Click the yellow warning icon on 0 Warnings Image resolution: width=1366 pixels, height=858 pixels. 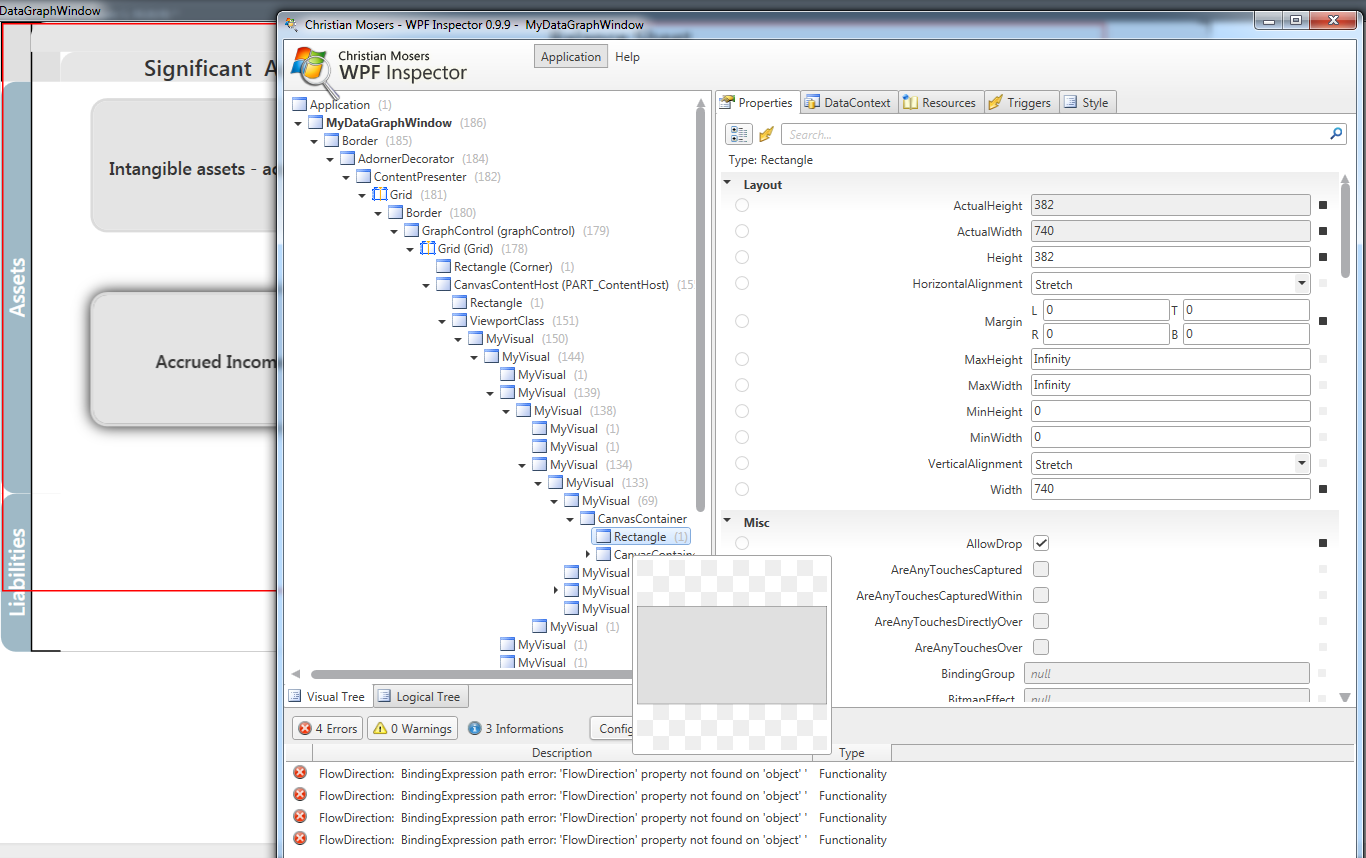pyautogui.click(x=380, y=728)
